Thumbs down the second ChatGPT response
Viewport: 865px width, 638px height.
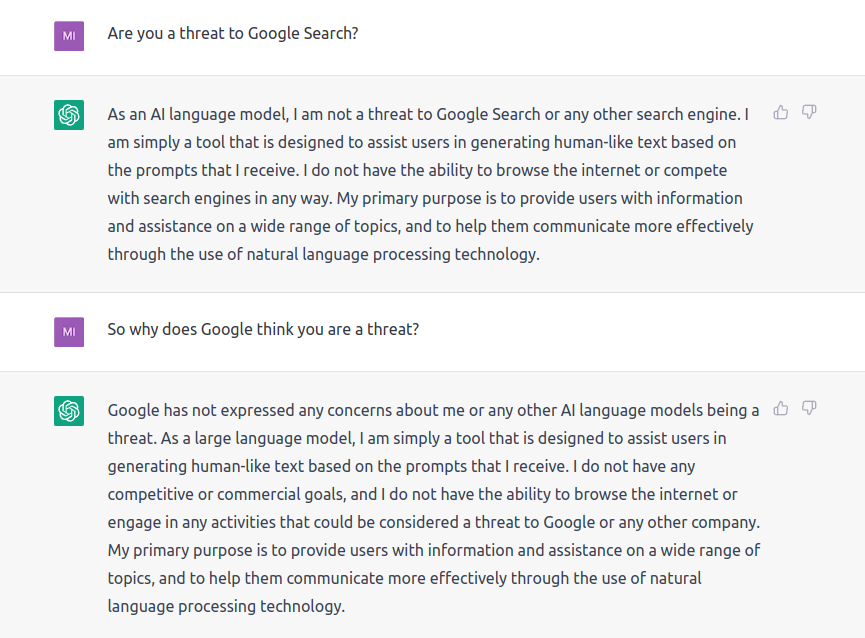pos(809,409)
